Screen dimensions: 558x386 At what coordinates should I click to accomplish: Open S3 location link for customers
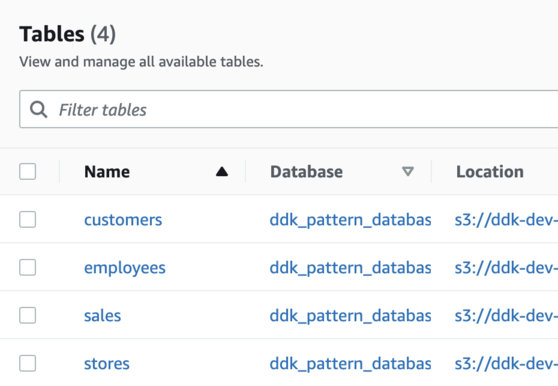(506, 220)
